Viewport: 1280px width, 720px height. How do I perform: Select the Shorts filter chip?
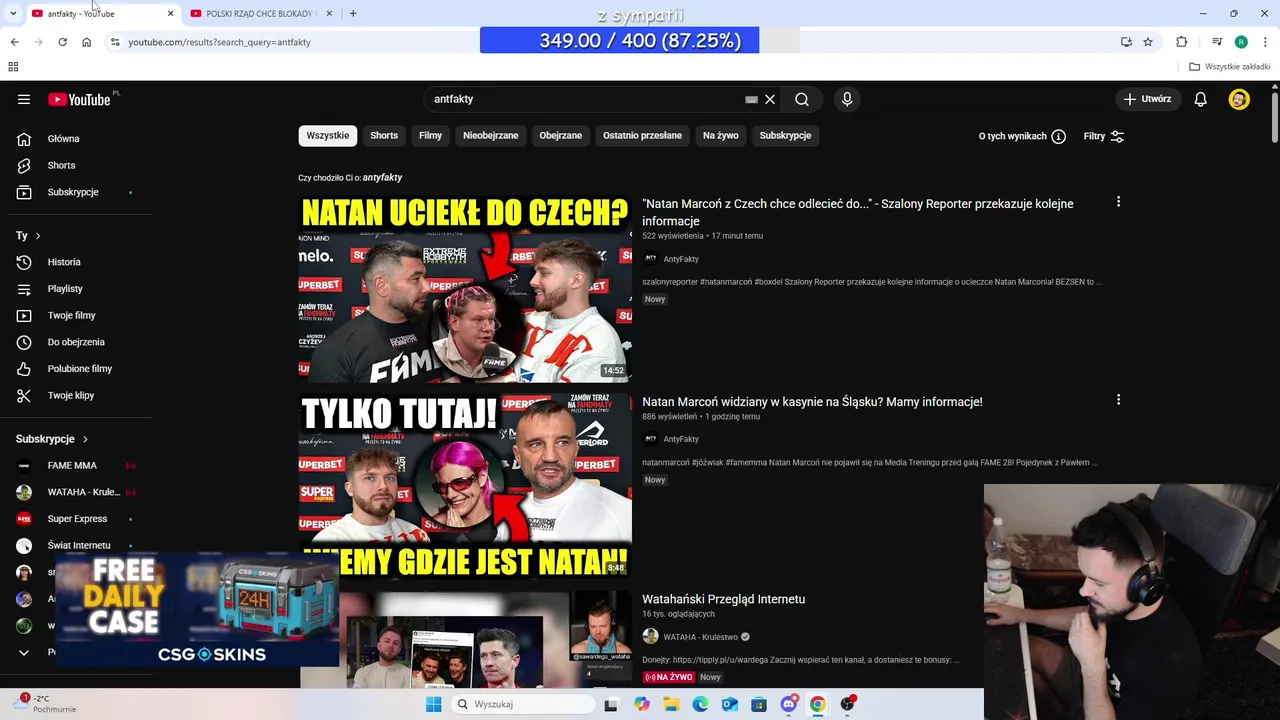click(x=384, y=135)
